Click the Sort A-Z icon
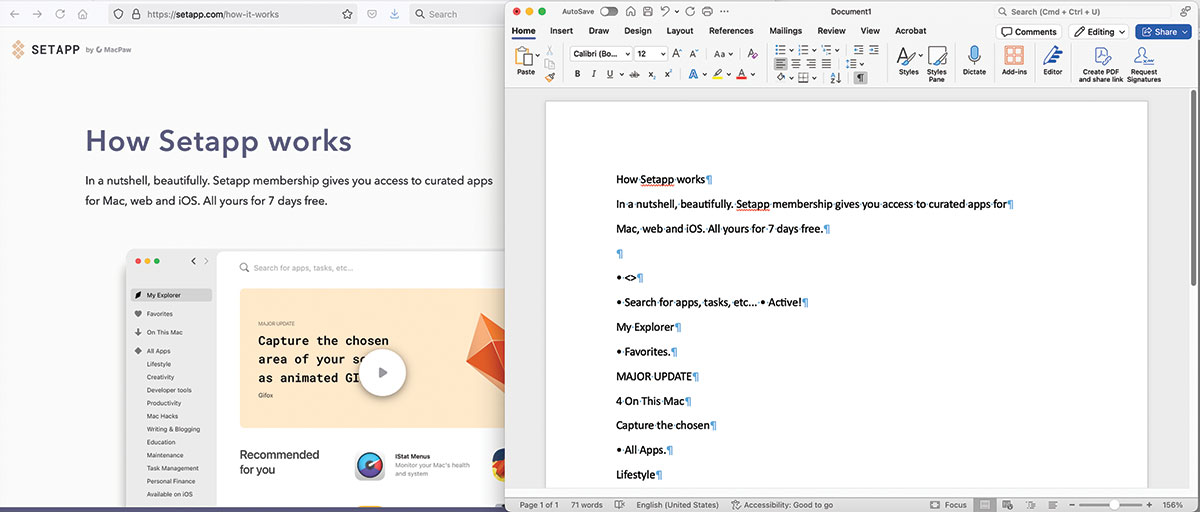Viewport: 1200px width, 512px height. pos(836,78)
